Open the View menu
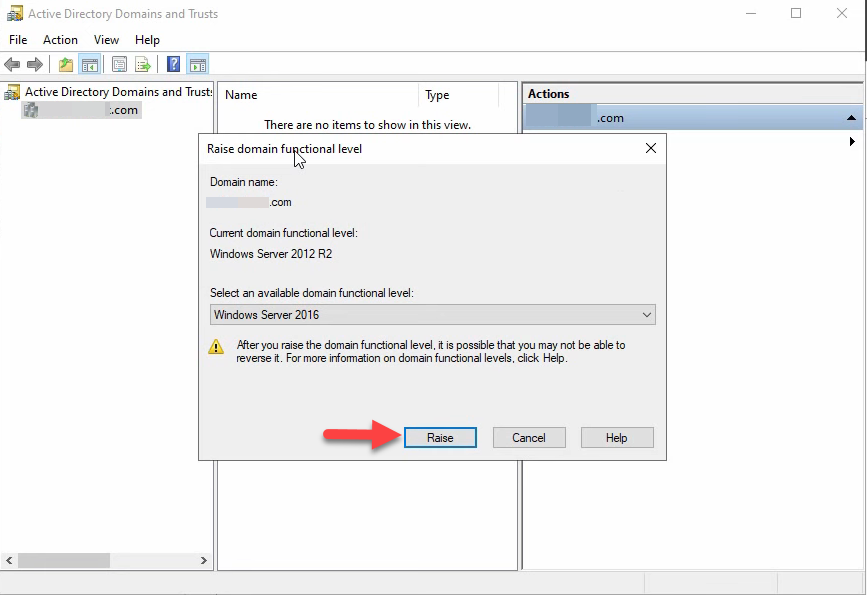 click(x=106, y=40)
